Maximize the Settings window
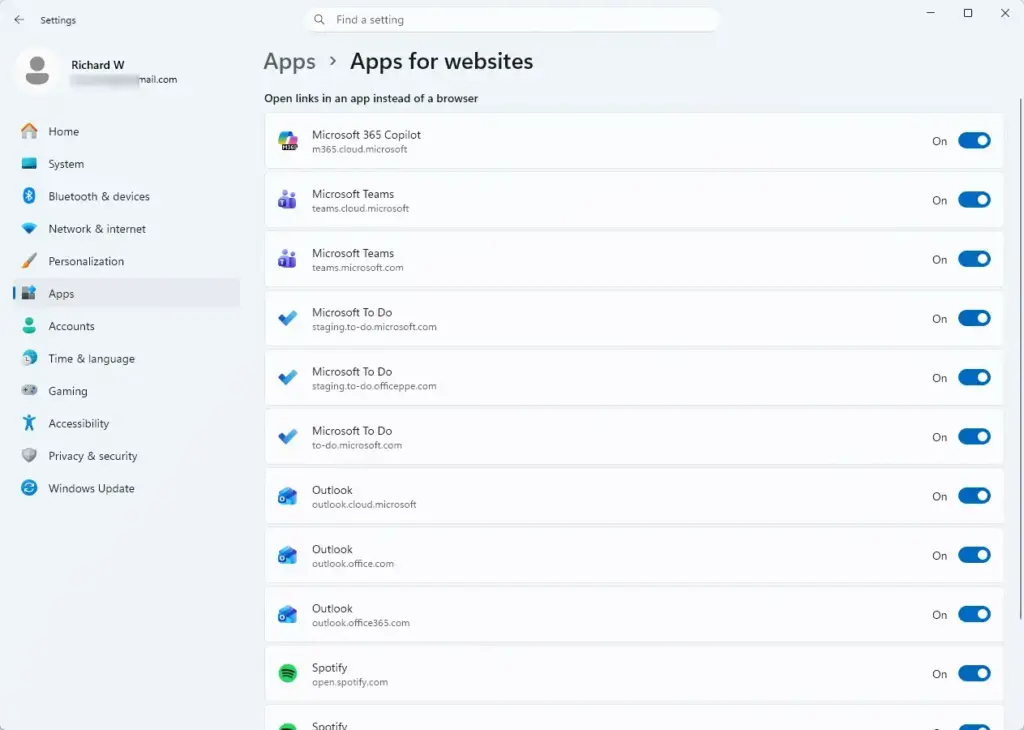 coord(968,13)
